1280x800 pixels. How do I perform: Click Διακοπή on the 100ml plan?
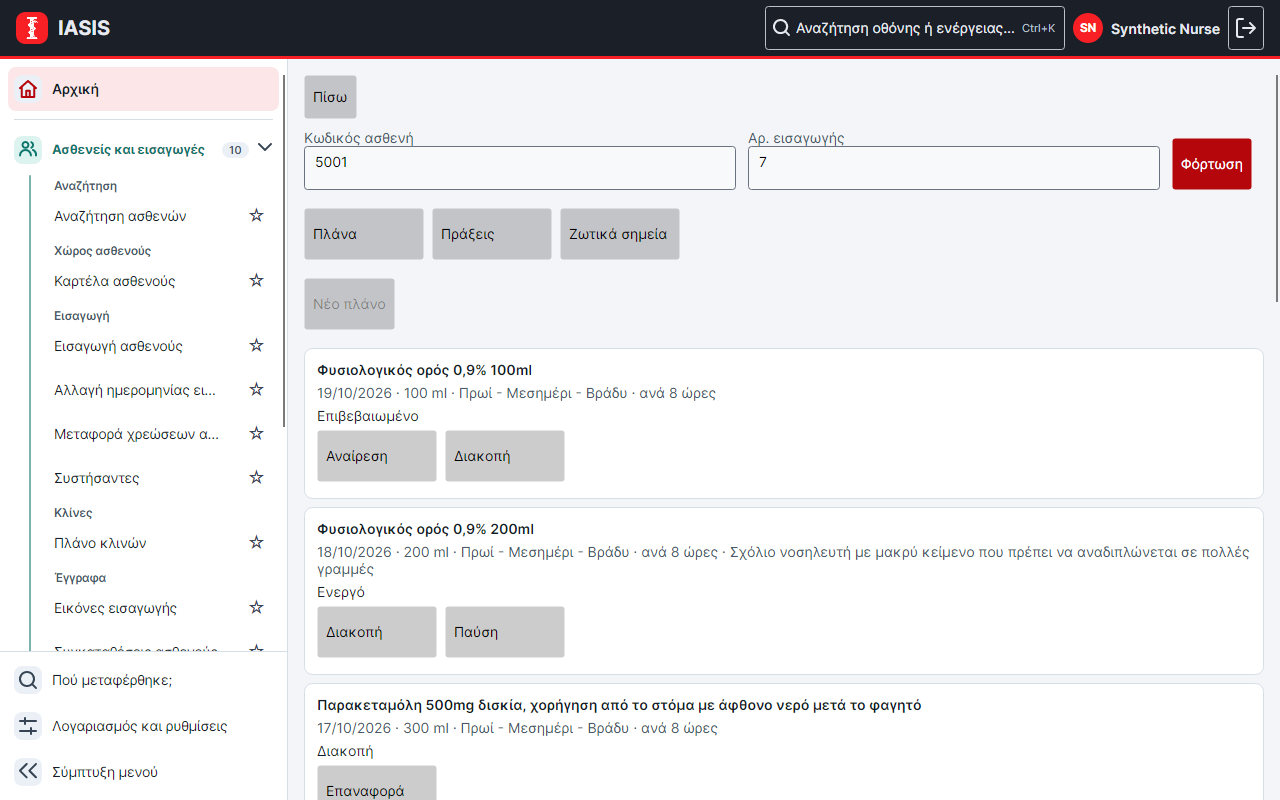click(x=505, y=456)
